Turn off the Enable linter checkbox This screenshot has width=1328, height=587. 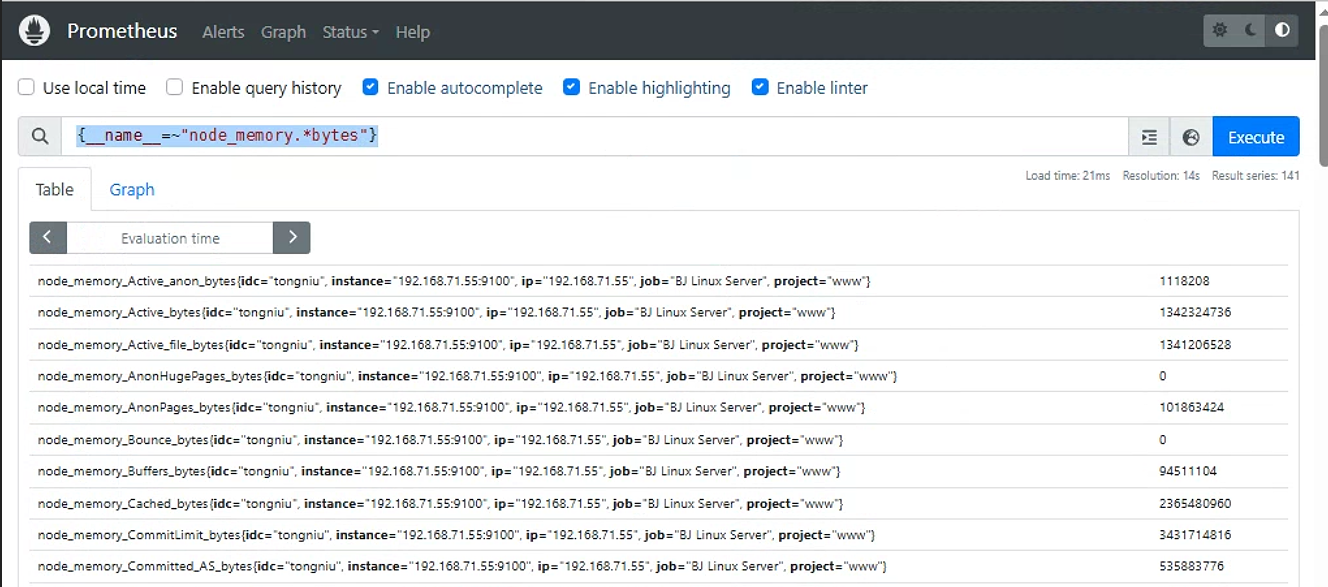760,88
